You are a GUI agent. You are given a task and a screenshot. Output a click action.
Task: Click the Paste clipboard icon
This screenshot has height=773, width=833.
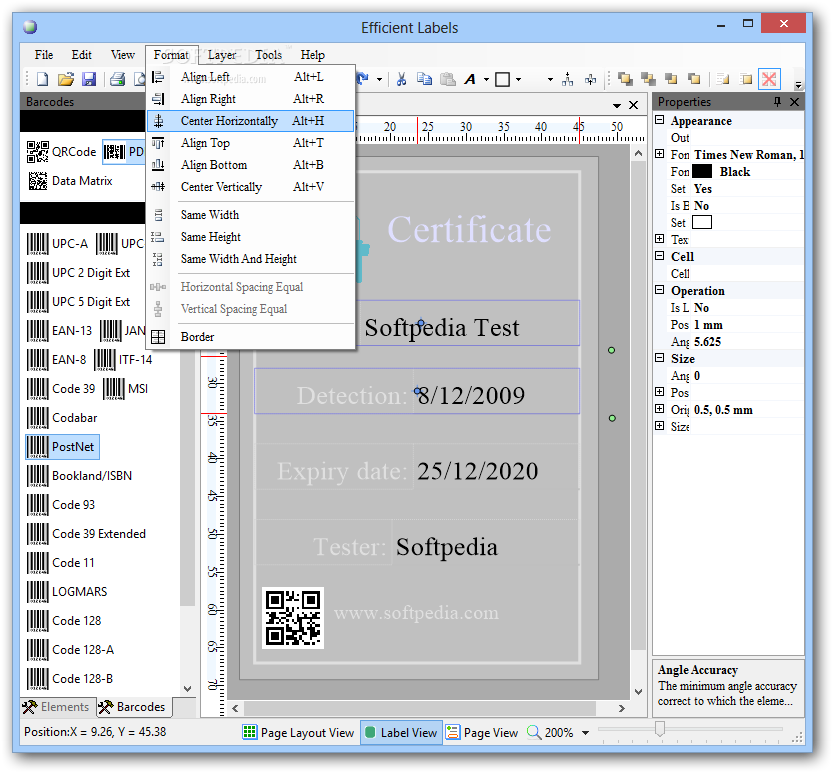[x=448, y=80]
